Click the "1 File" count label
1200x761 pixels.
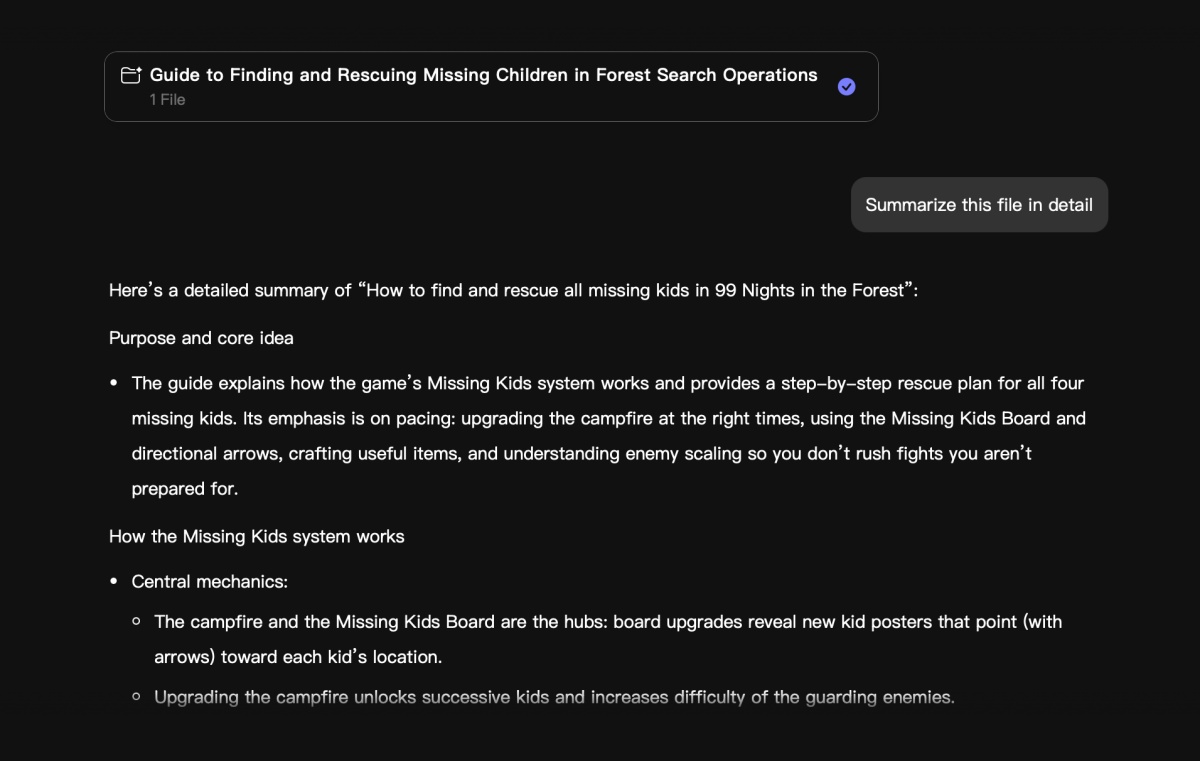167,100
